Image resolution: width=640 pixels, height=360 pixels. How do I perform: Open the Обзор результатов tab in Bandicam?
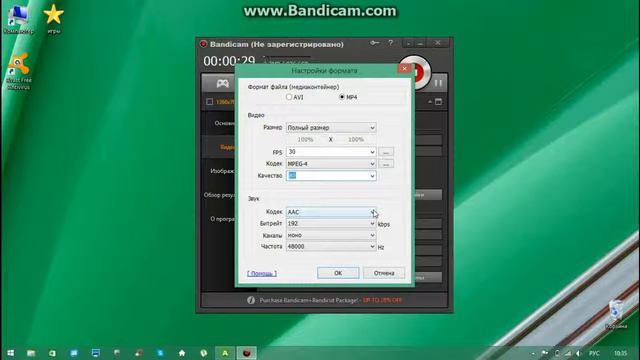219,195
